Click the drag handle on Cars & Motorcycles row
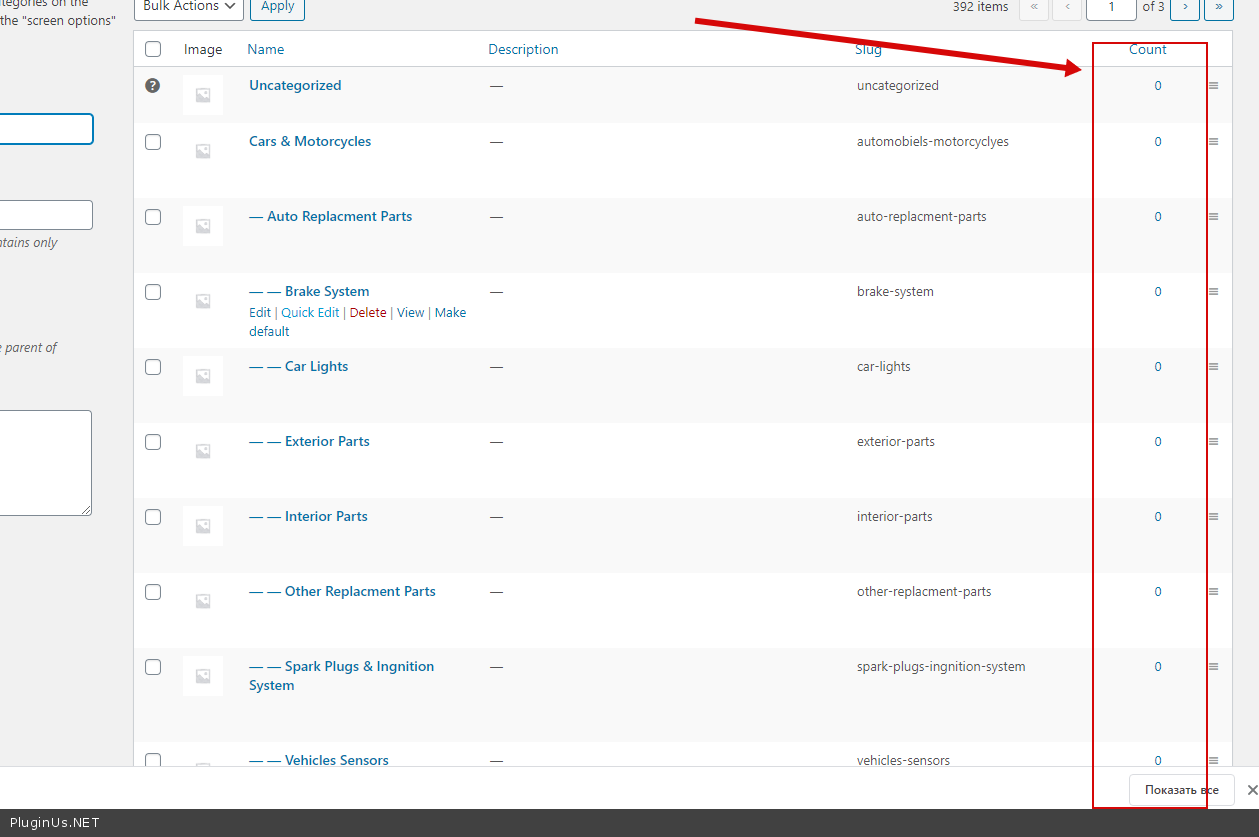 [x=1213, y=142]
